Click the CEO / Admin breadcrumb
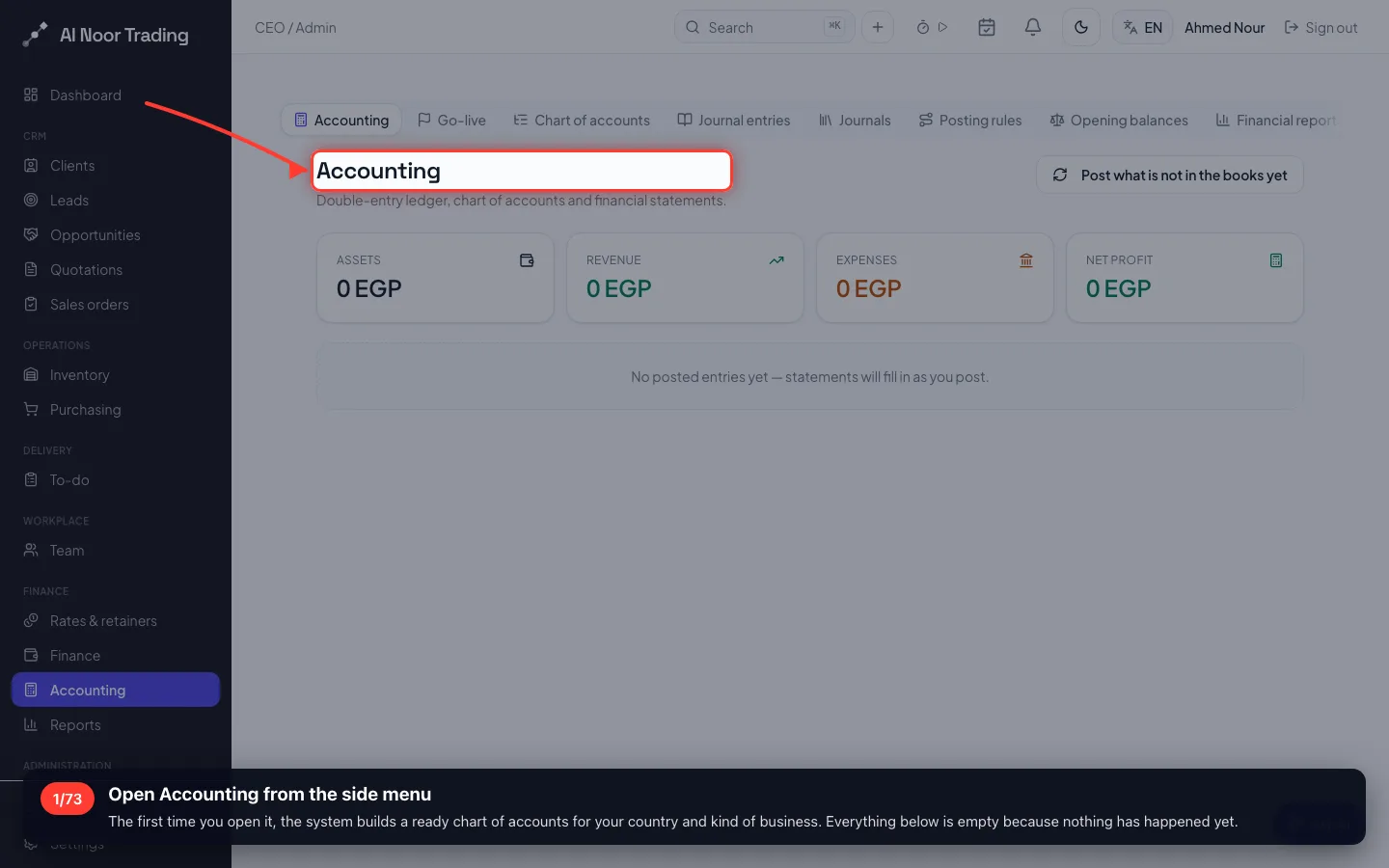Image resolution: width=1389 pixels, height=868 pixels. tap(295, 27)
